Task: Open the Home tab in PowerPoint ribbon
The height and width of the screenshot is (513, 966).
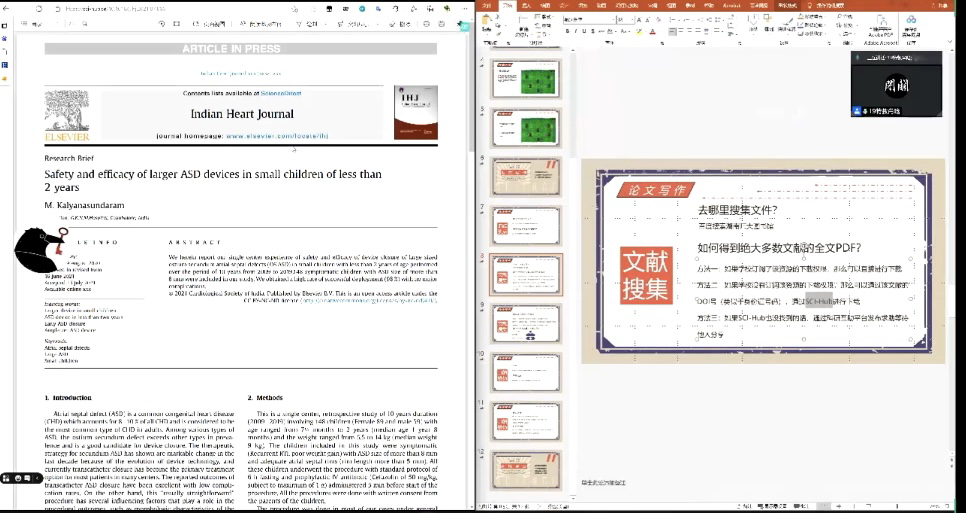Action: pyautogui.click(x=507, y=6)
